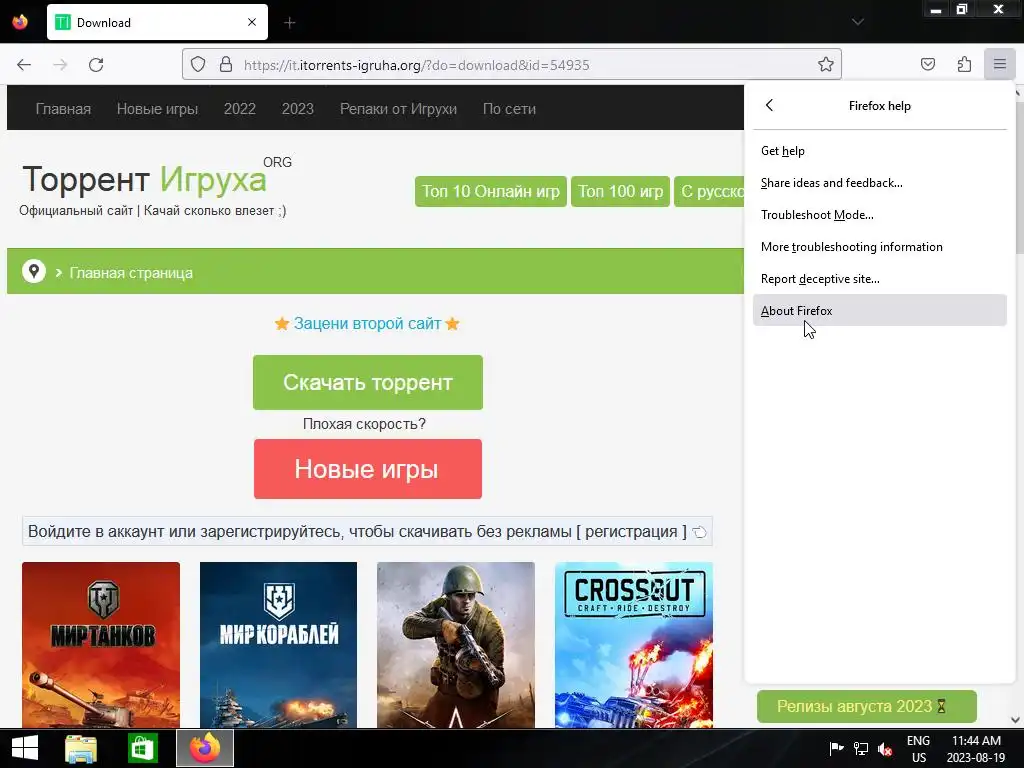Viewport: 1024px width, 768px height.
Task: Open the Save to Pocket icon
Action: pyautogui.click(x=928, y=65)
